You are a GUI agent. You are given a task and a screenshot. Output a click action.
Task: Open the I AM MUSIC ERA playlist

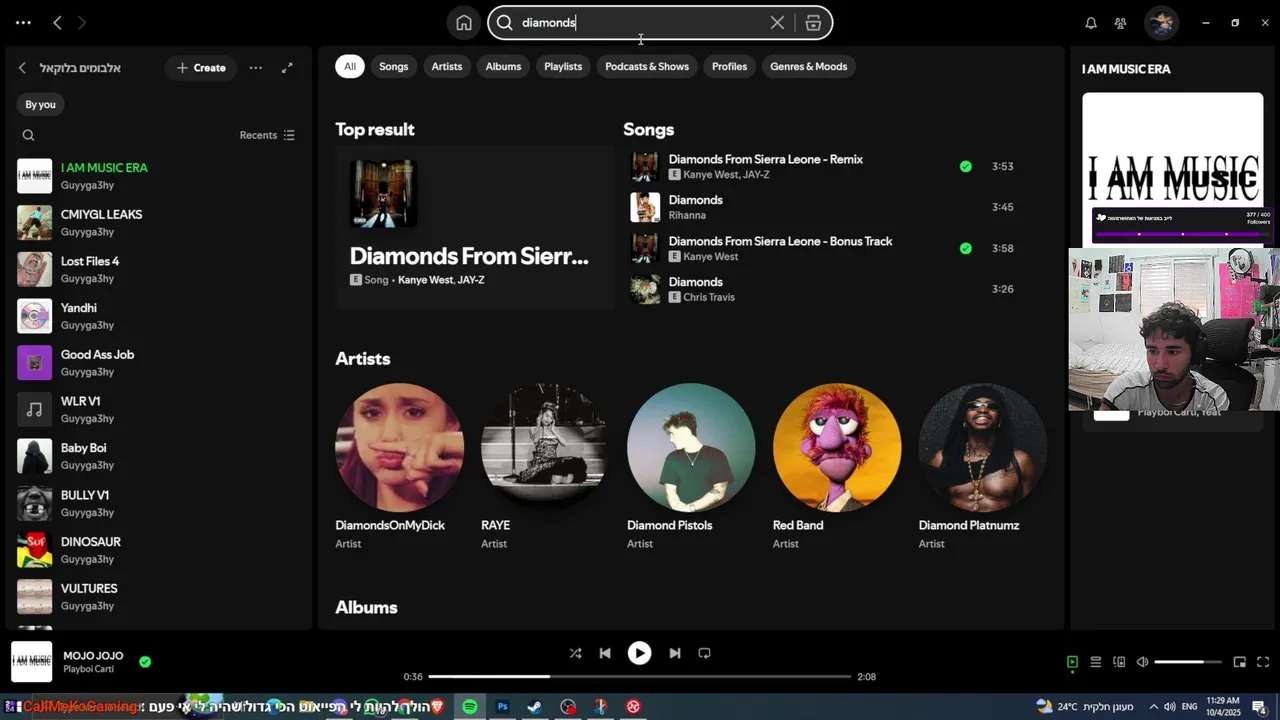pyautogui.click(x=160, y=176)
